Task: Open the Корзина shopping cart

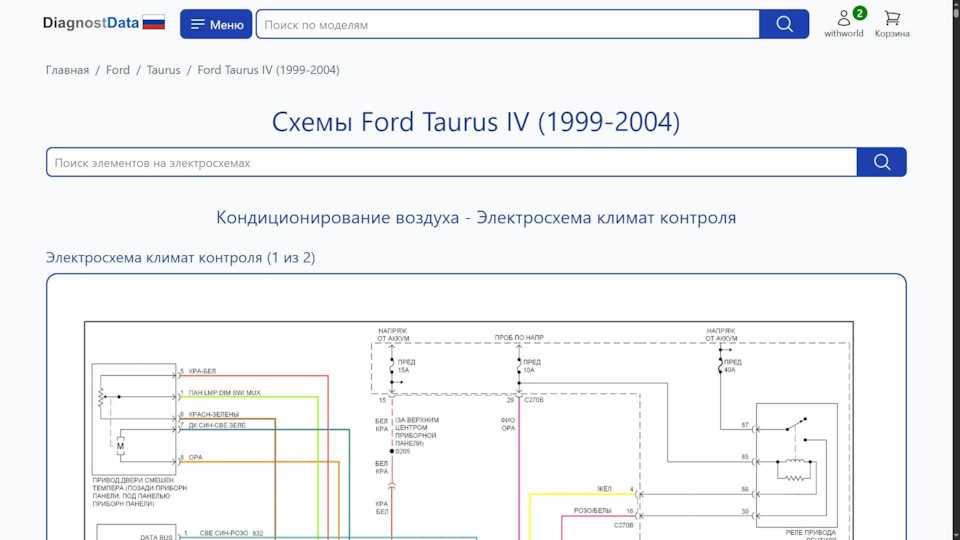Action: click(892, 23)
